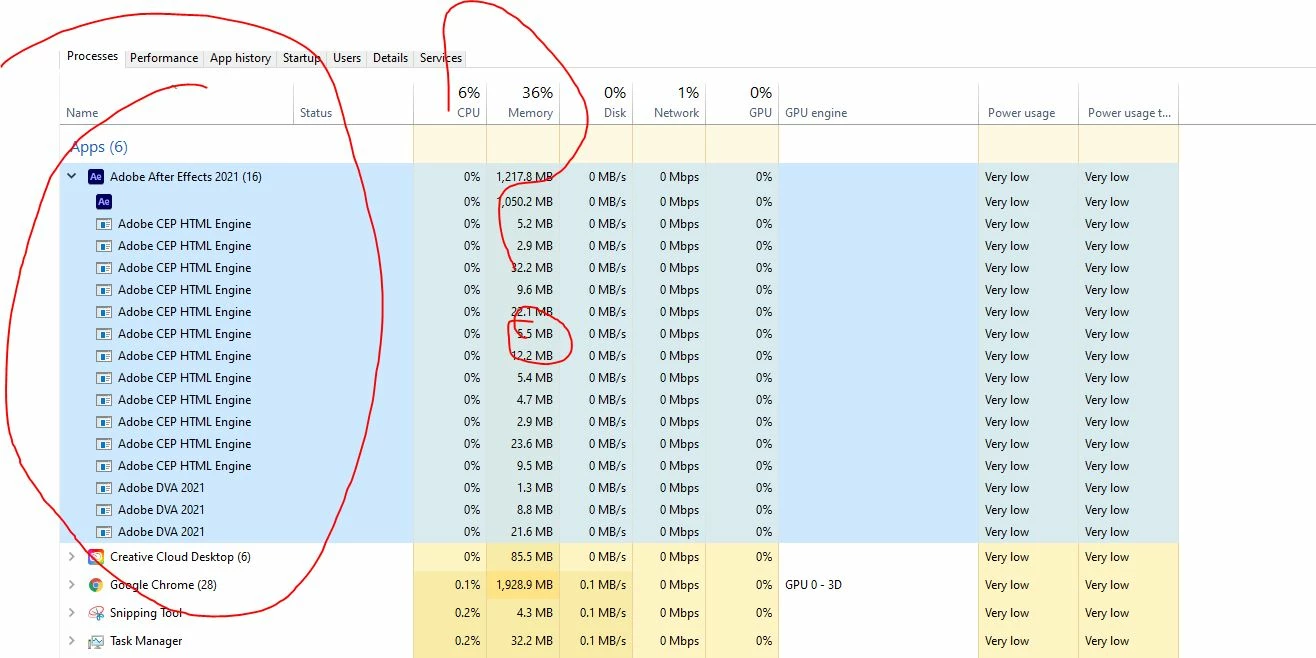Viewport: 1316px width, 658px height.
Task: Click the CEP HTML Engine icon in the 12.2 MB row
Action: coord(104,356)
